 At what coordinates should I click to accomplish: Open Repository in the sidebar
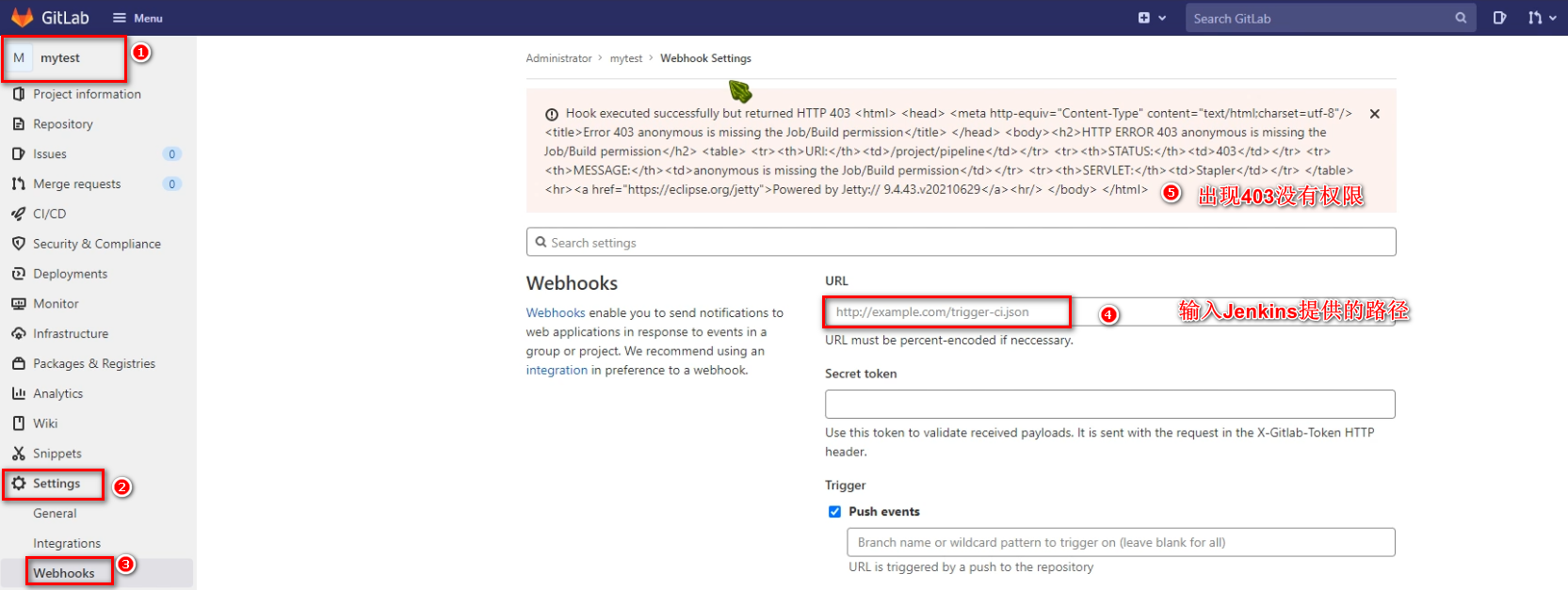point(62,124)
